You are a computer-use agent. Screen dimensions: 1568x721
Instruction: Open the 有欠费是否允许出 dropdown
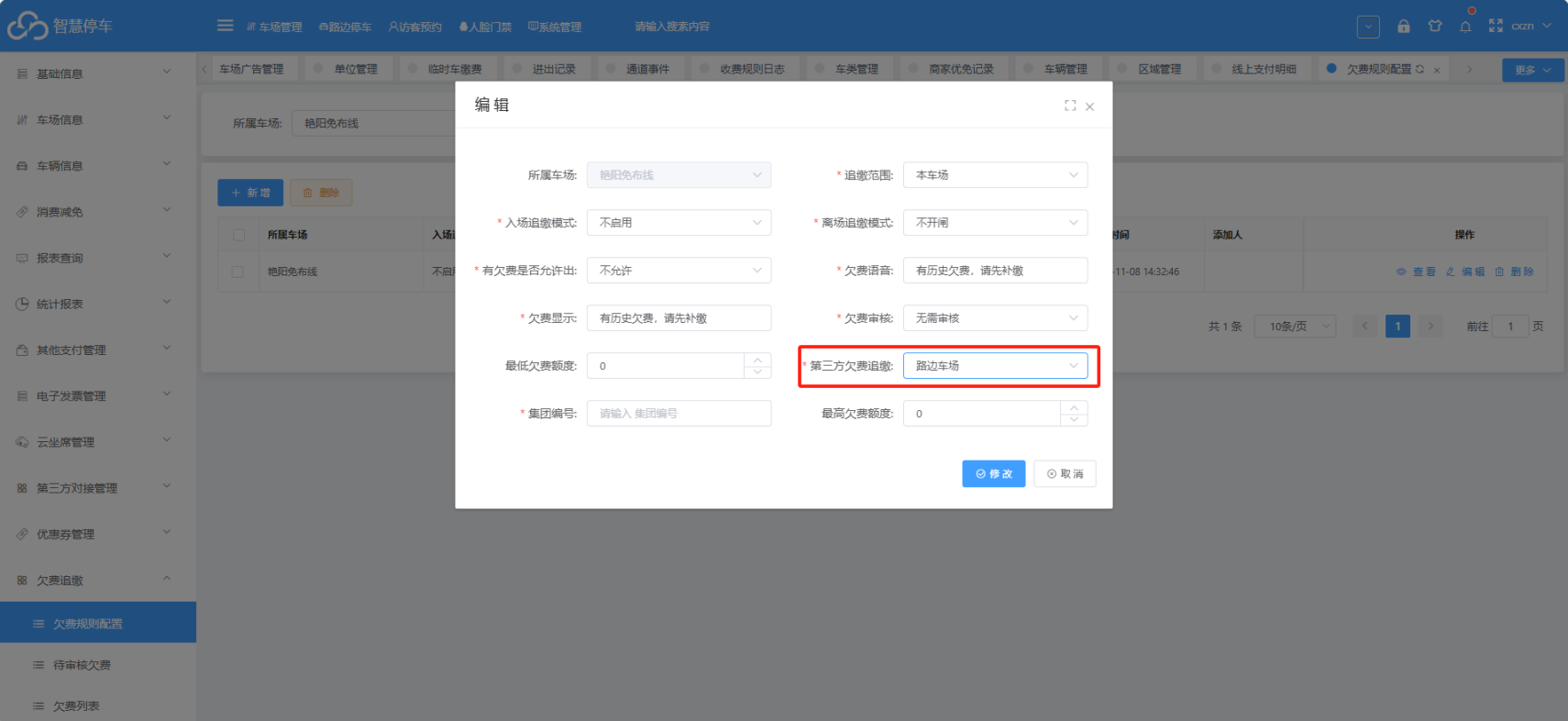(679, 271)
